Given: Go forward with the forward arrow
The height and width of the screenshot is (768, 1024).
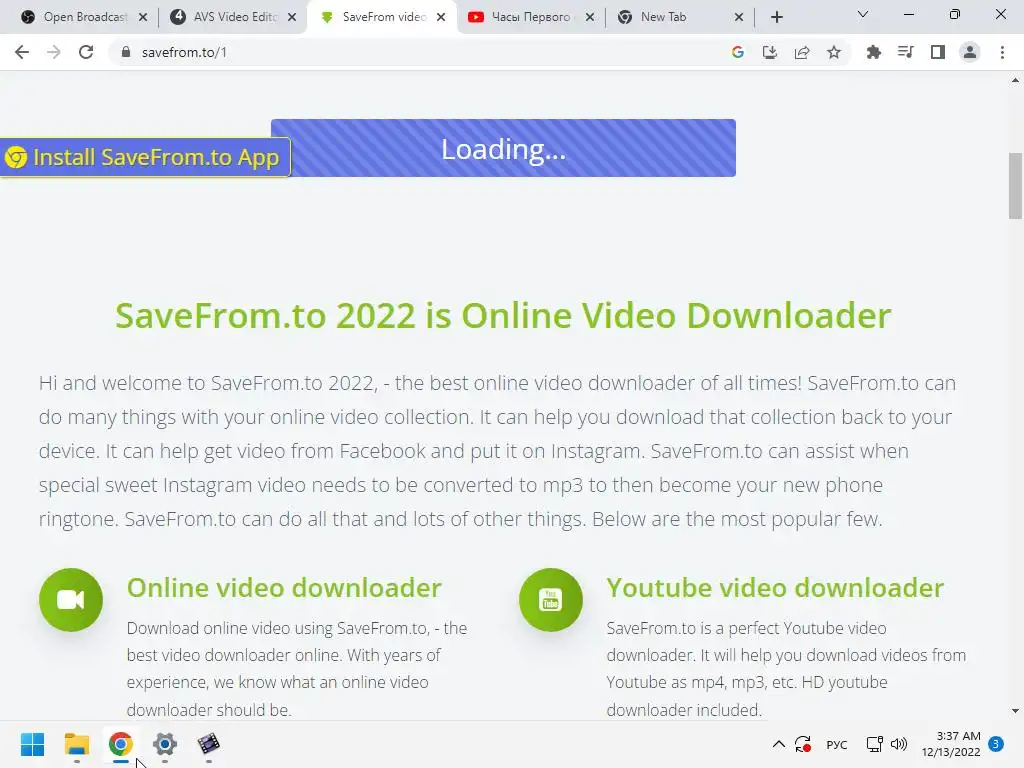Looking at the screenshot, I should tap(54, 52).
